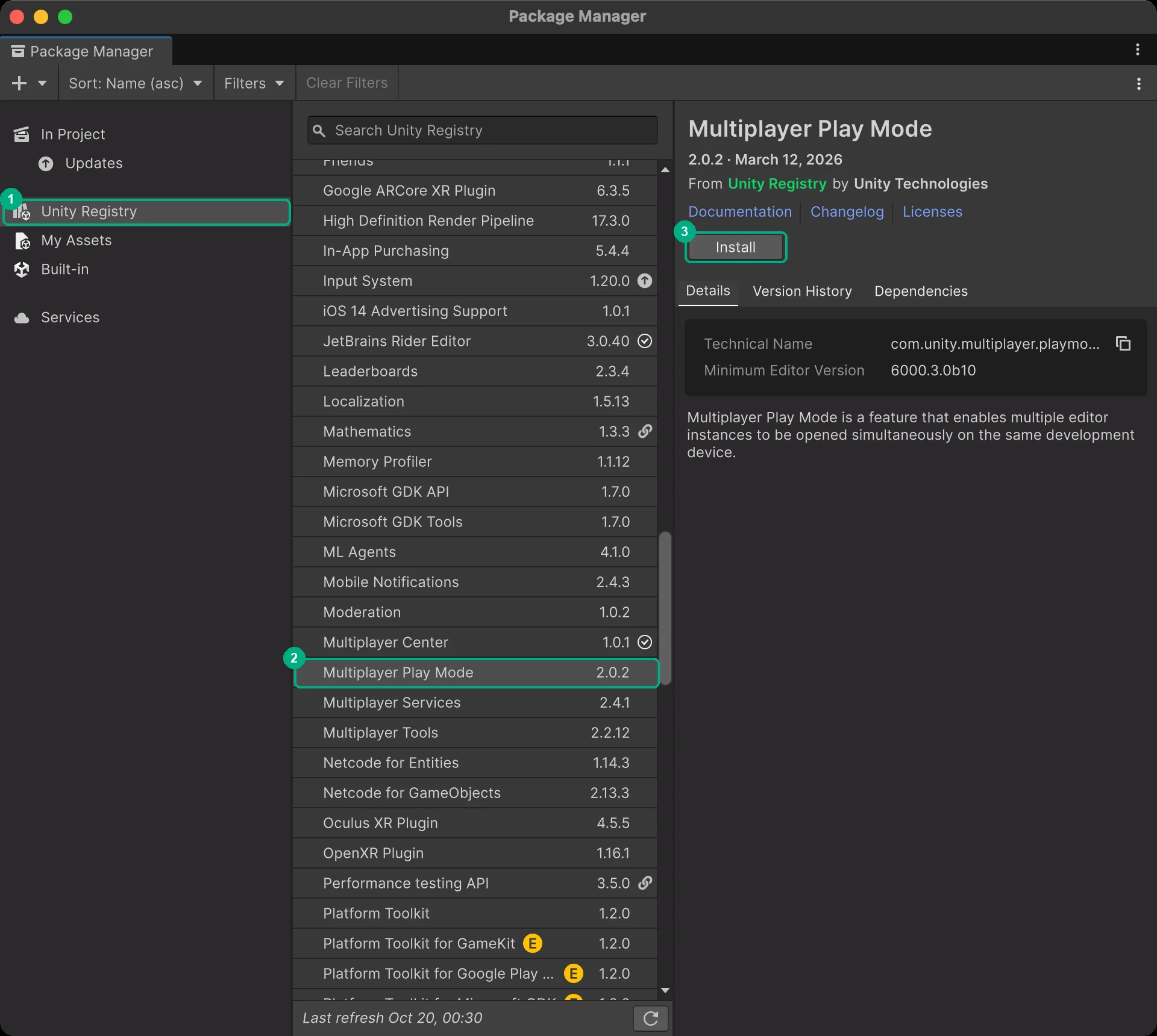Click the plus add package icon
This screenshot has width=1157, height=1036.
click(19, 83)
